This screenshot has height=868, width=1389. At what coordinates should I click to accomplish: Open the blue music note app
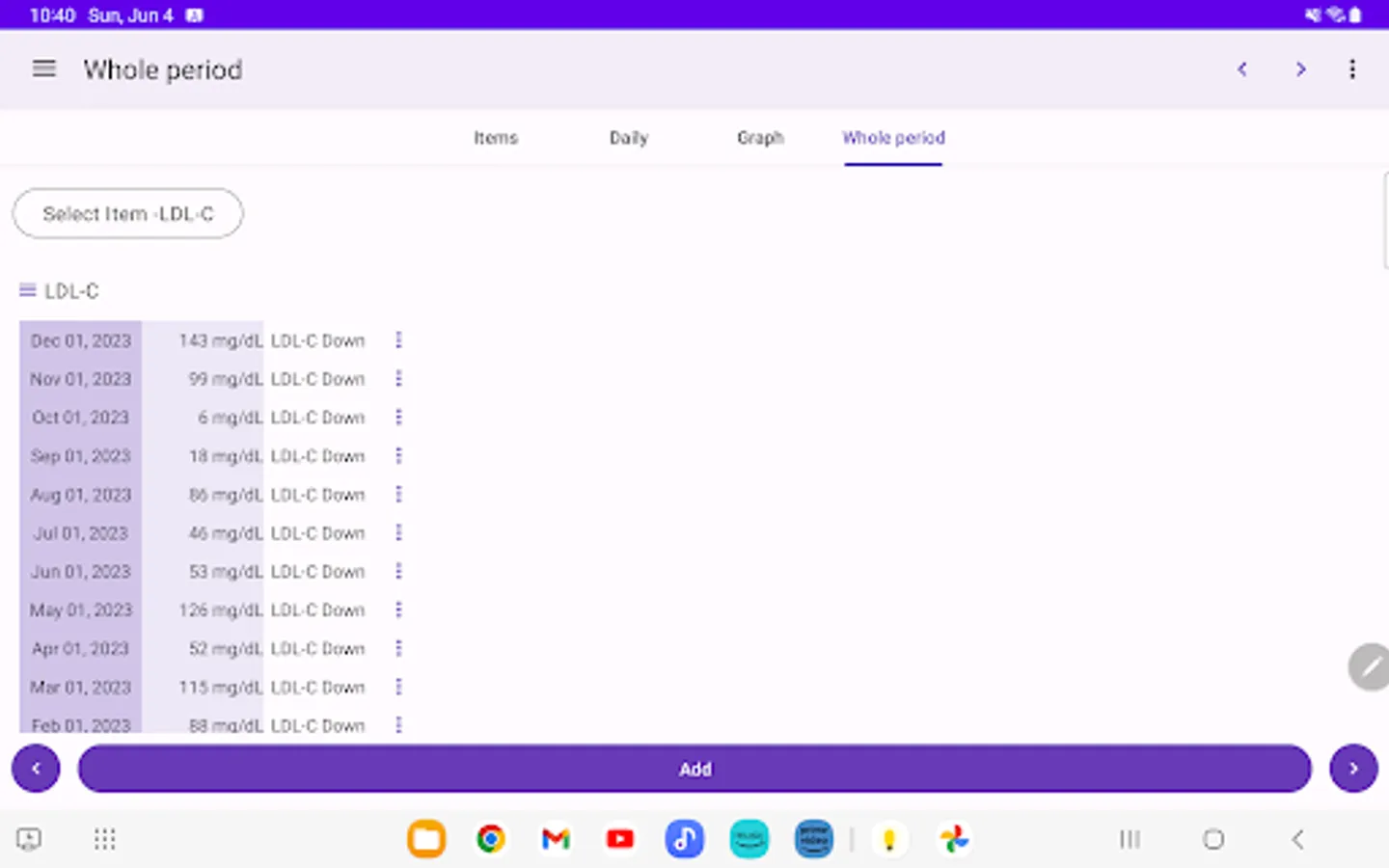click(685, 839)
